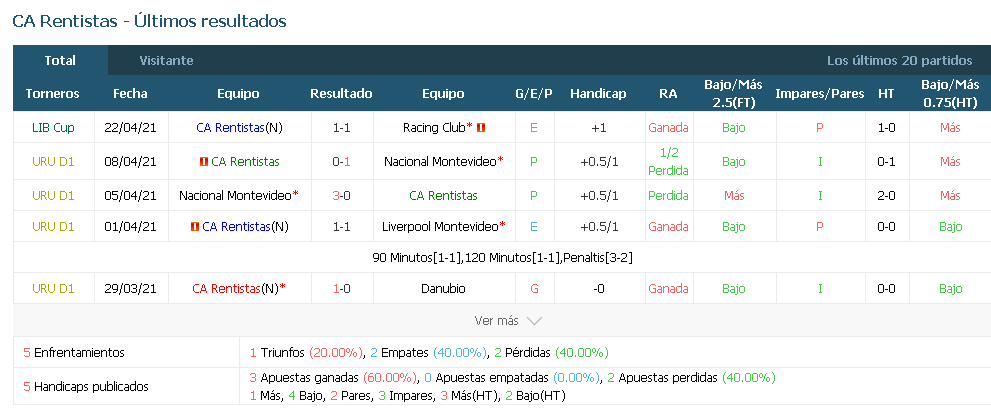Open Los últimos 20 partidos selector
The width and height of the screenshot is (991, 409).
899,61
